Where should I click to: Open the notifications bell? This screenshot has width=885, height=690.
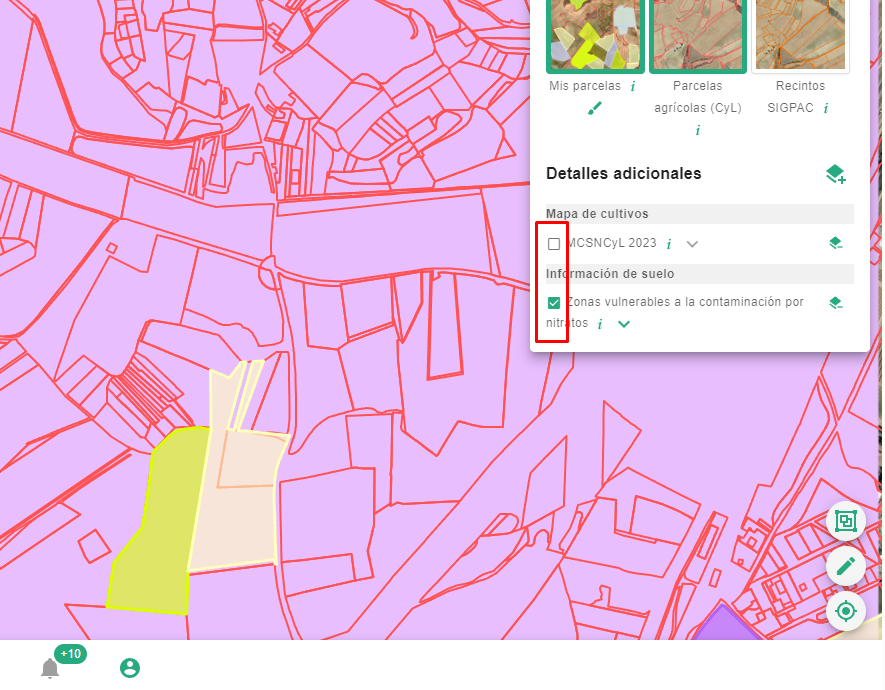pyautogui.click(x=50, y=668)
